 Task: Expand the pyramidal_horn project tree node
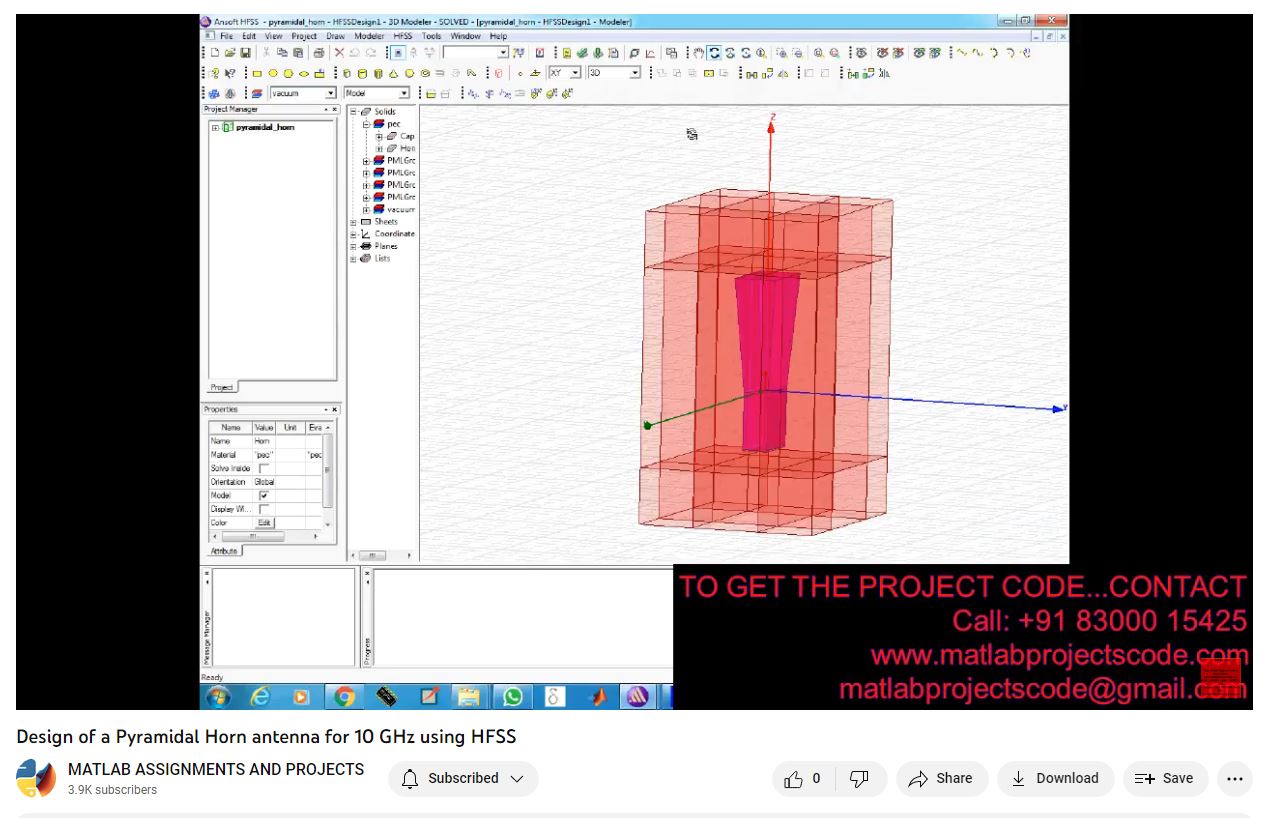click(215, 128)
